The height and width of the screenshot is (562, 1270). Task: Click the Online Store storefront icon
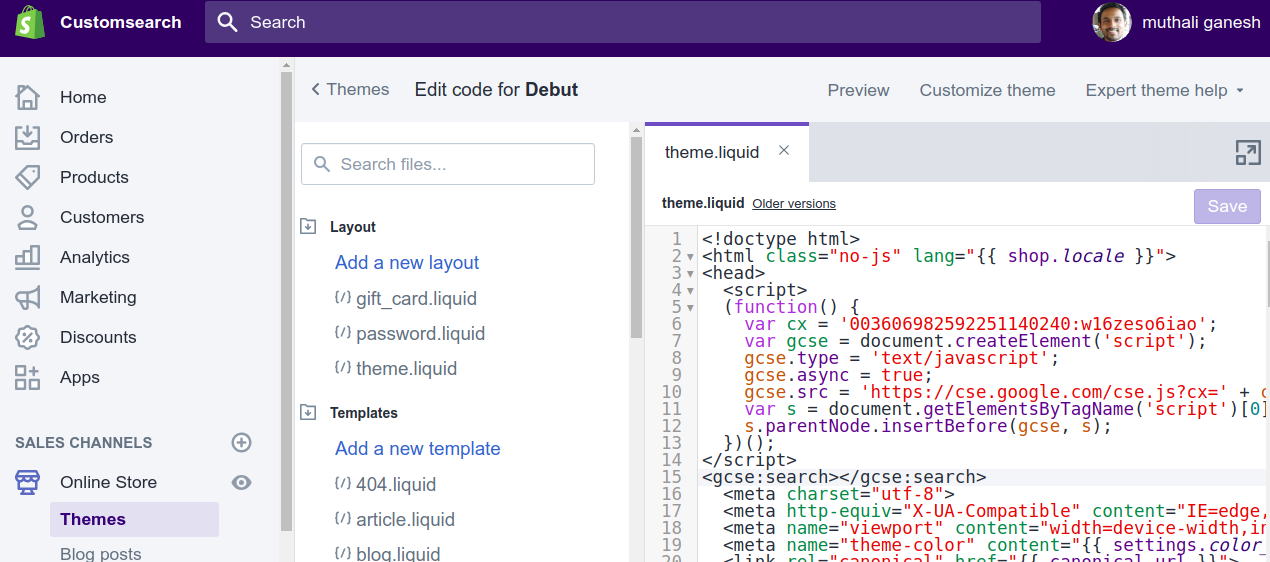(28, 482)
